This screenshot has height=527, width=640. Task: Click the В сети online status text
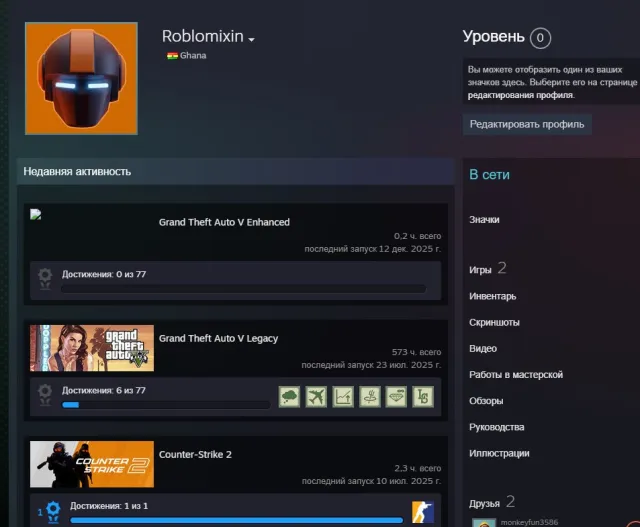[489, 175]
